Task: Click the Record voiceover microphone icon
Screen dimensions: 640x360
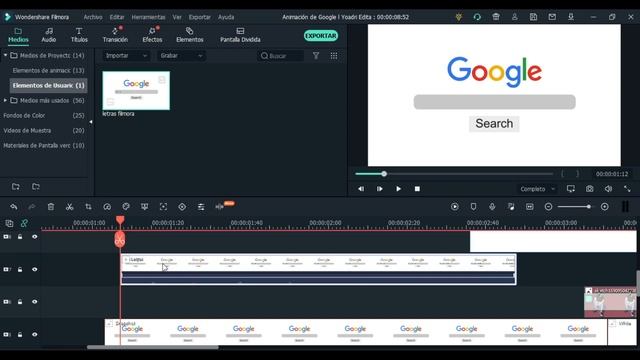Action: pyautogui.click(x=492, y=207)
